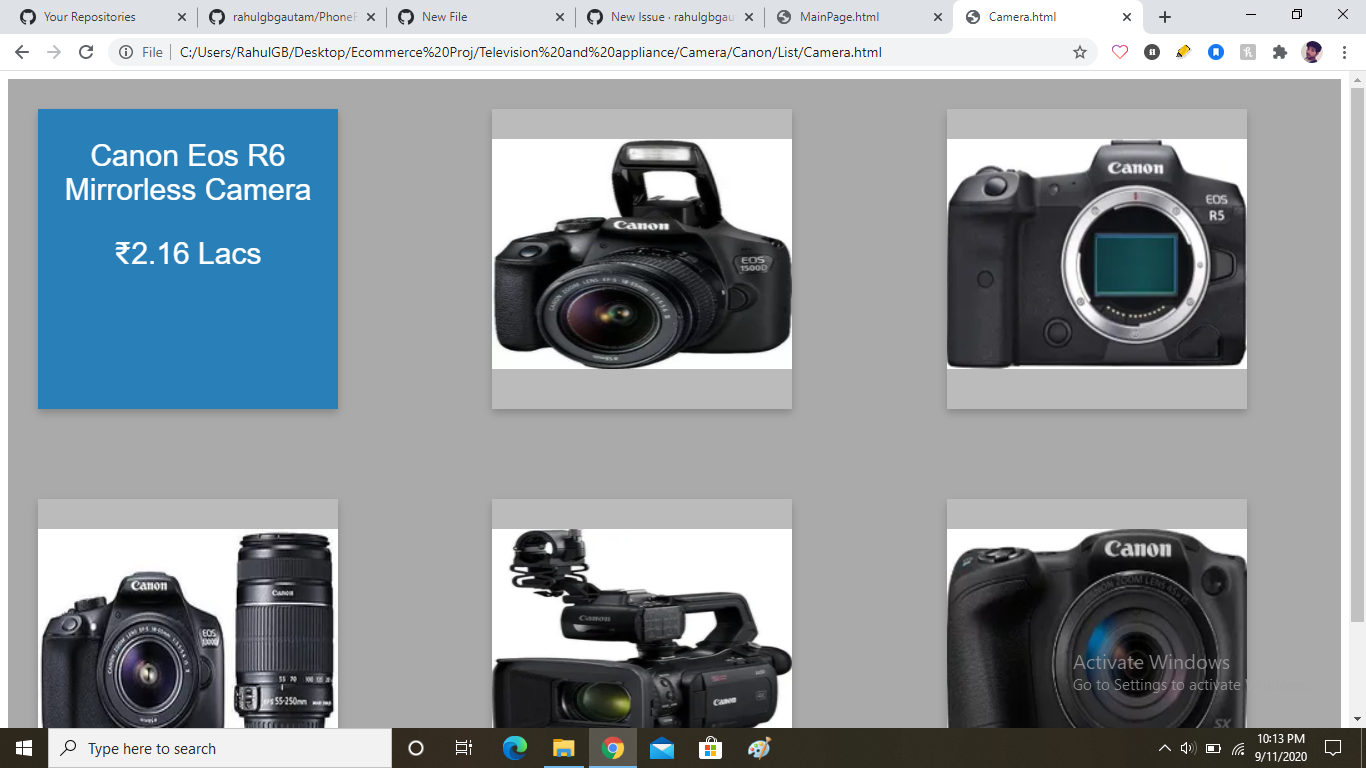Go back to the previous page

pyautogui.click(x=22, y=52)
